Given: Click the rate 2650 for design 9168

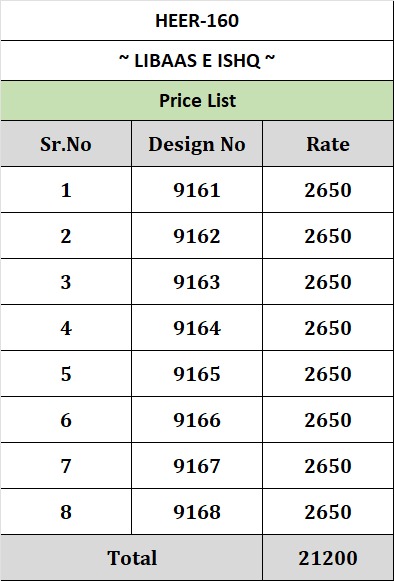Looking at the screenshot, I should click(328, 511).
